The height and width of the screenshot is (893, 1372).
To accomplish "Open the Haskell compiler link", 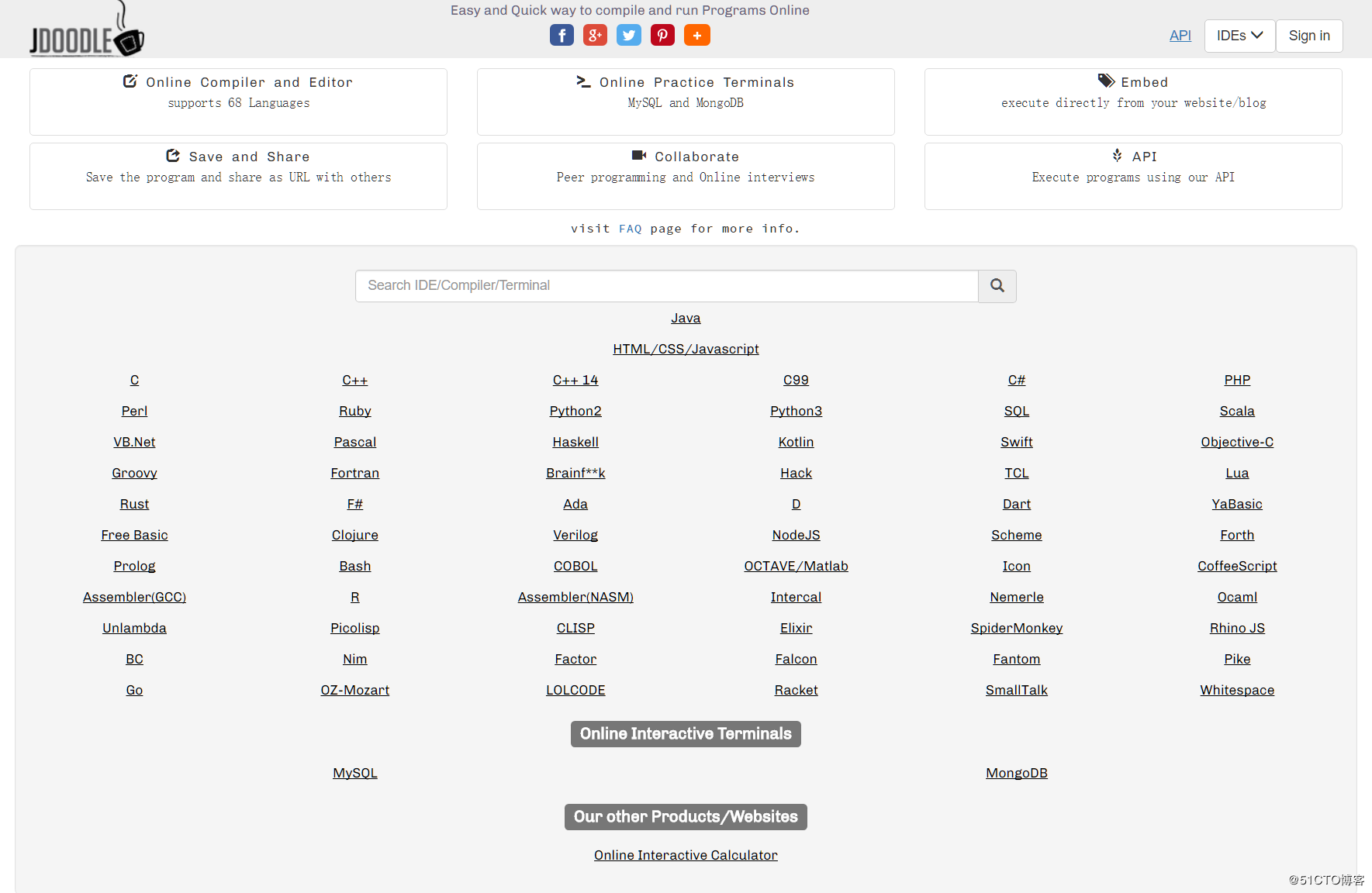I will pos(575,442).
